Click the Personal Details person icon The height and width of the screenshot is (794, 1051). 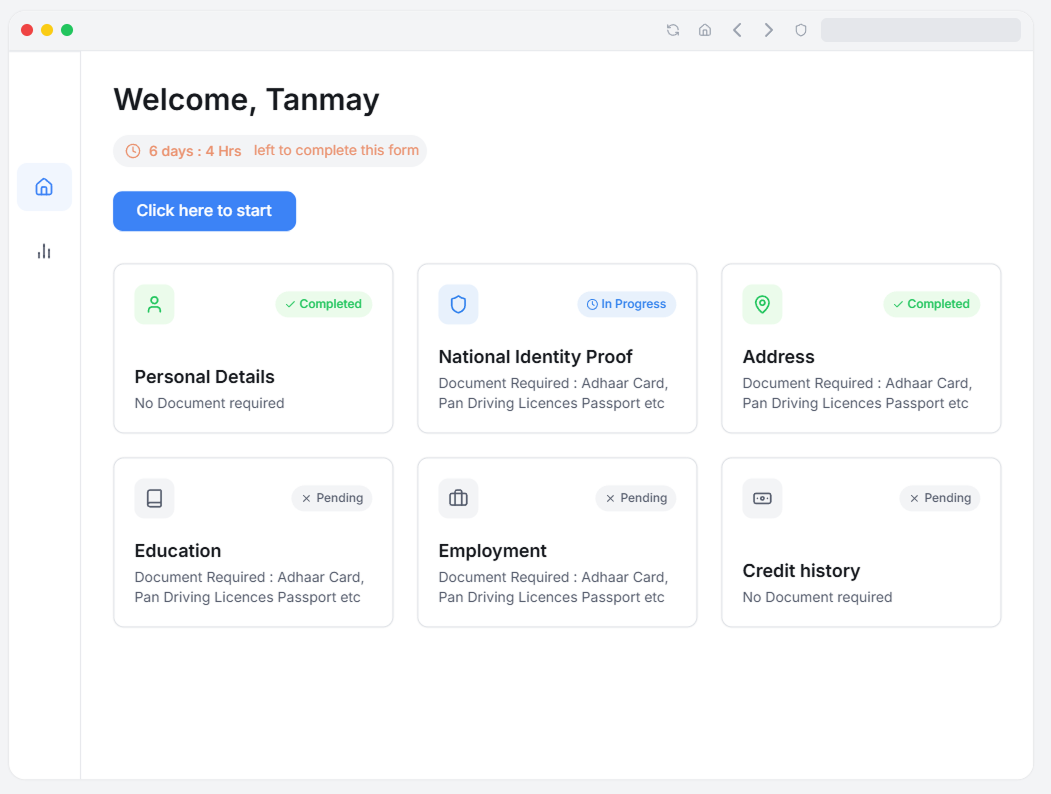[x=154, y=304]
